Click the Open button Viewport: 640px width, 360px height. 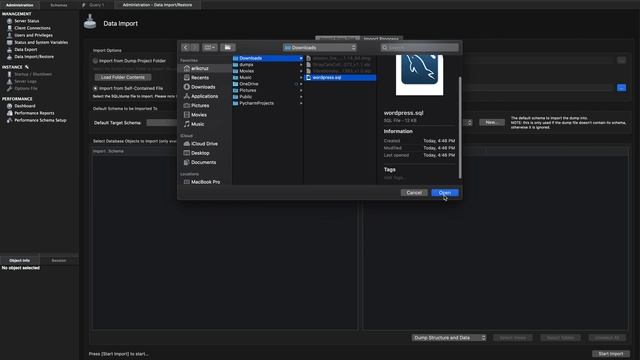tap(445, 193)
